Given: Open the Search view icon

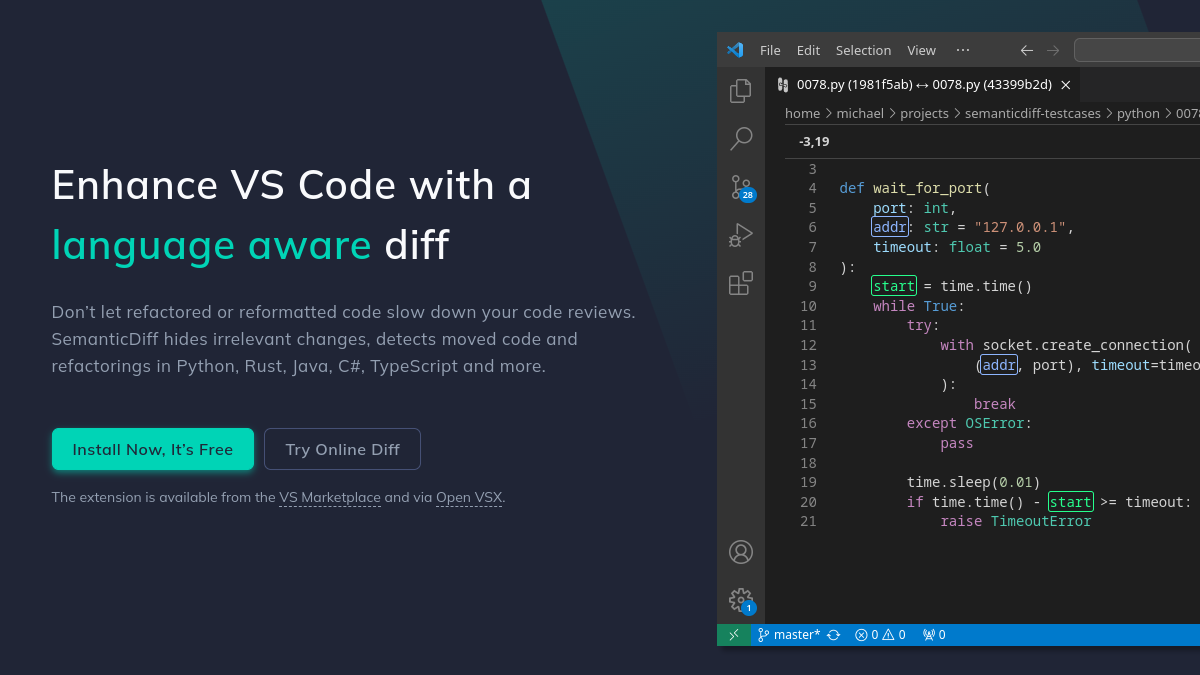Looking at the screenshot, I should pyautogui.click(x=741, y=138).
